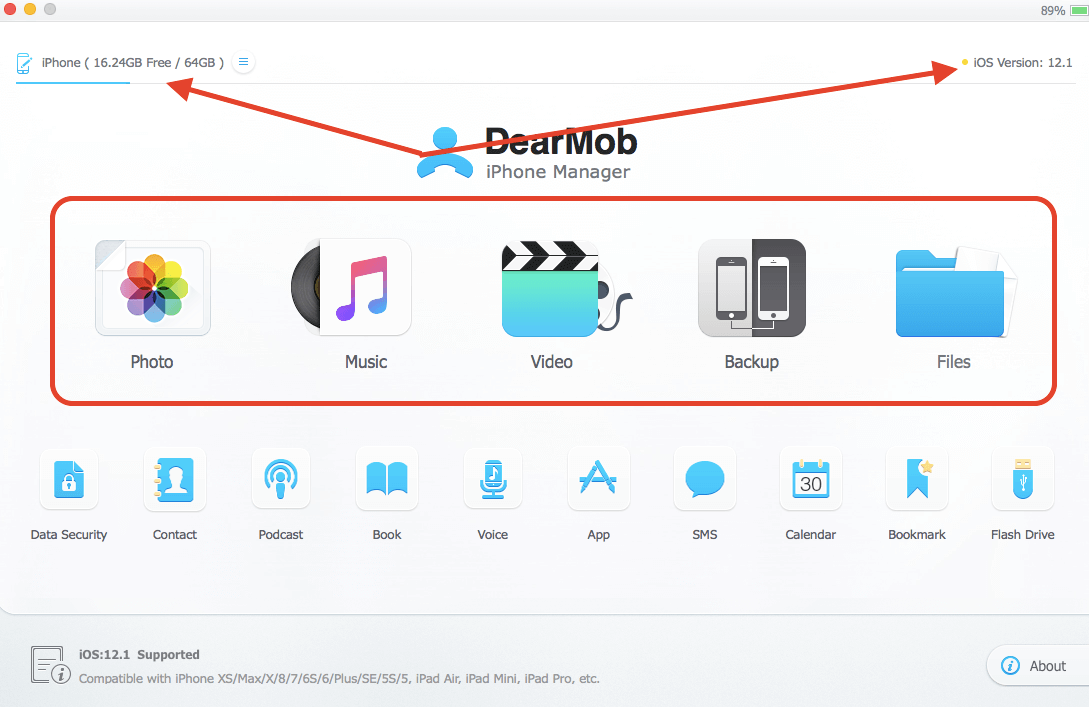Image resolution: width=1089 pixels, height=707 pixels.
Task: Click the "Photo" label
Action: coord(152,362)
